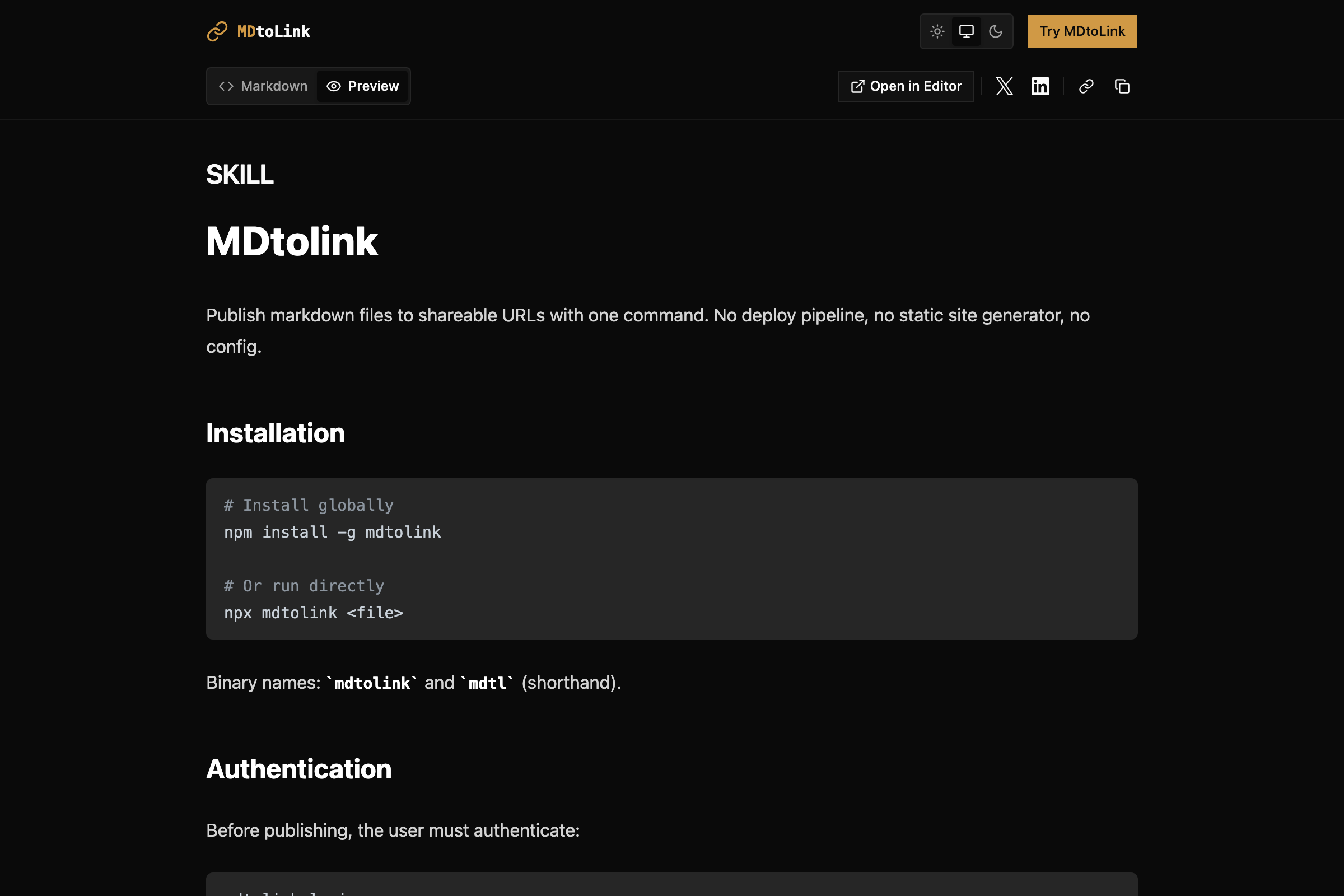Copy the page content using the copy icon
The image size is (1344, 896).
point(1122,86)
